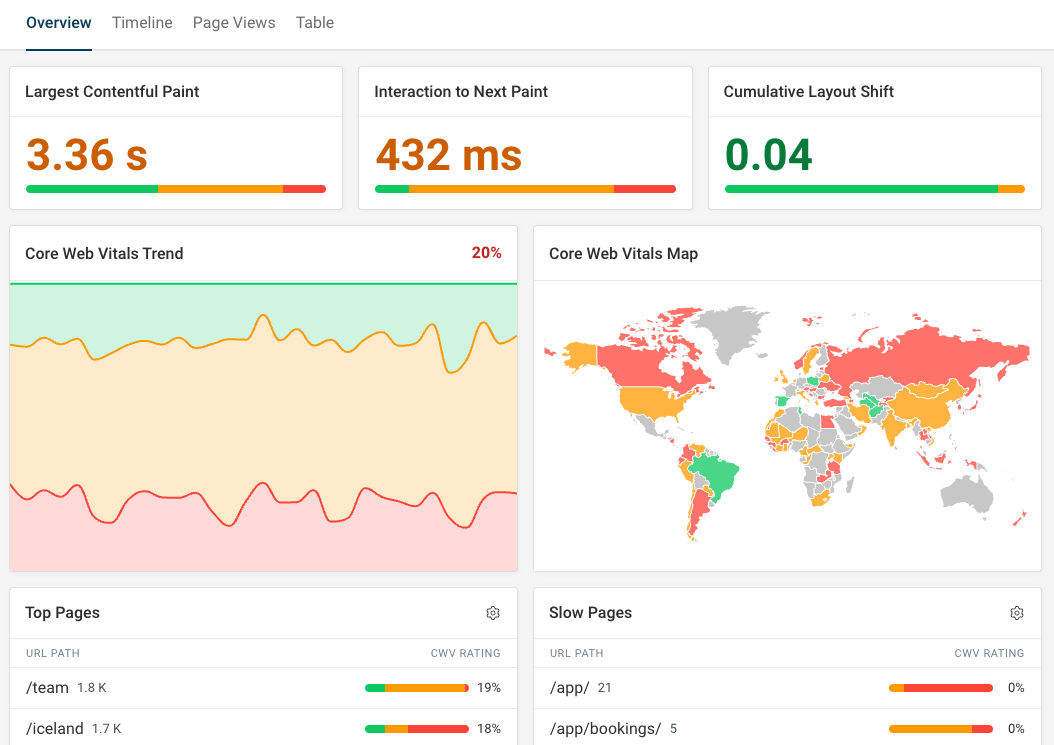Select the Table tab
Viewport: 1054px width, 745px height.
pos(314,22)
